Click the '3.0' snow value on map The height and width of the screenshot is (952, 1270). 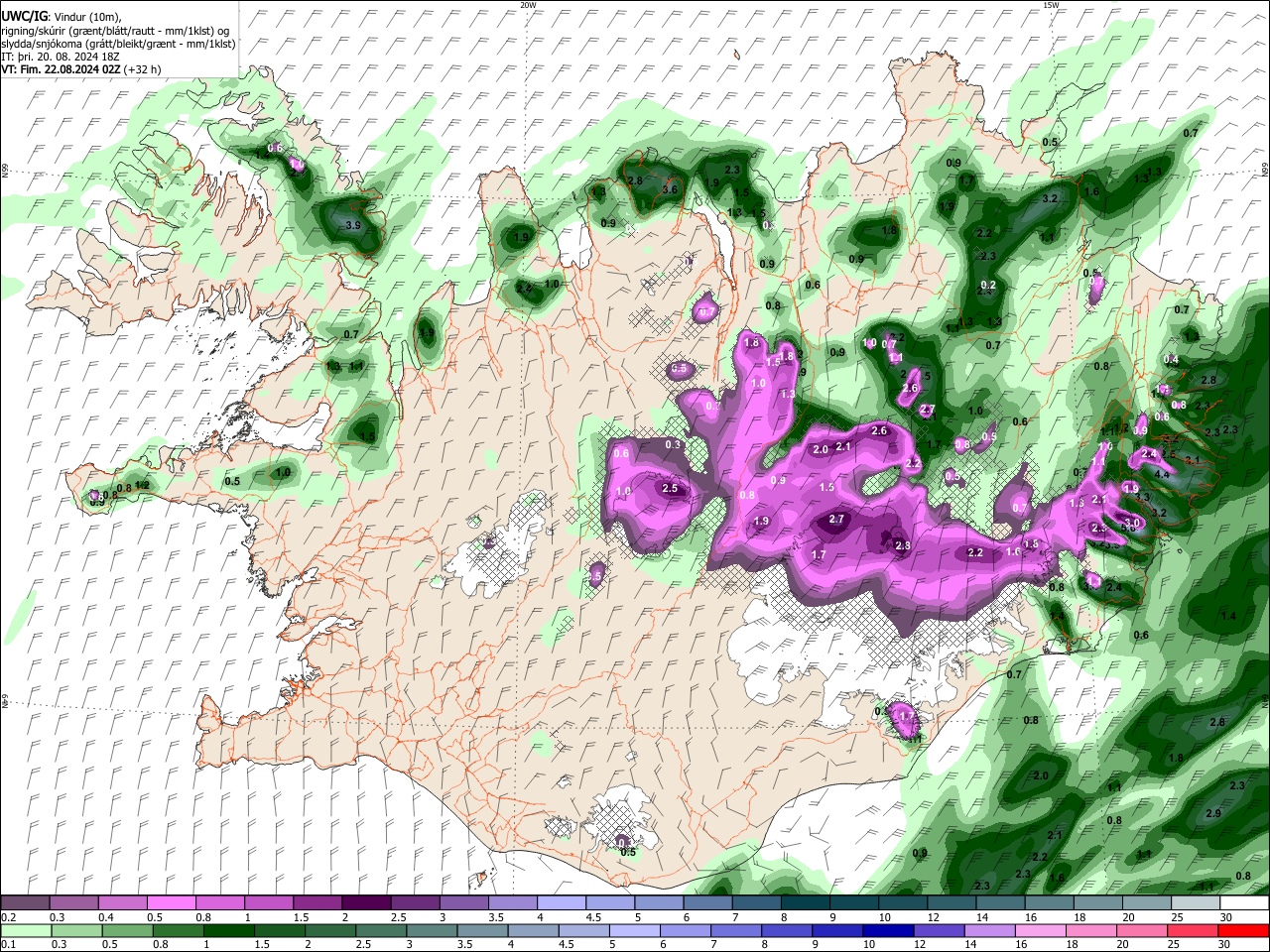point(1131,523)
